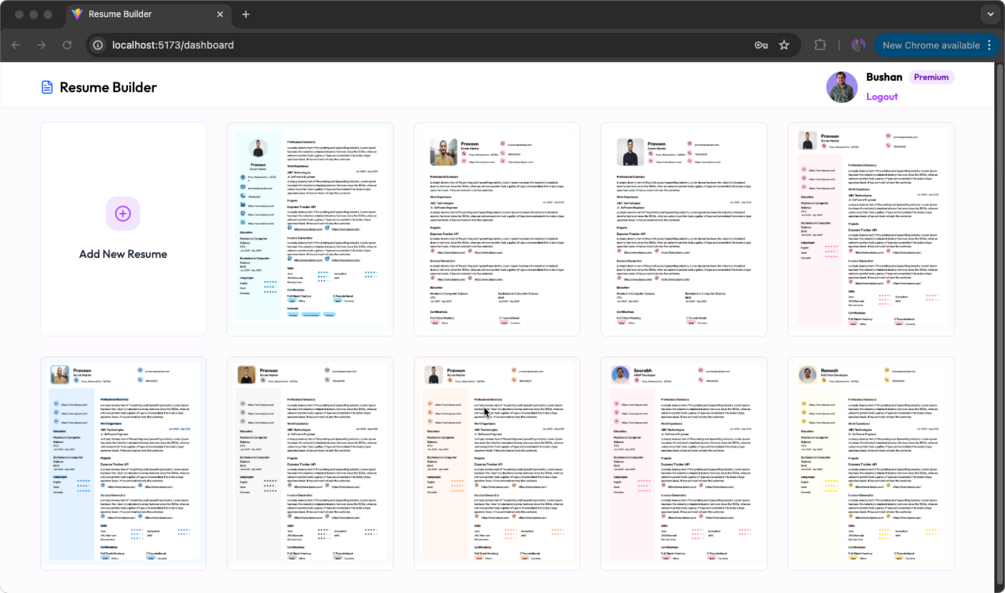Expand the tab search dropdown arrow
Screen dimensions: 1005x593
pos(990,13)
